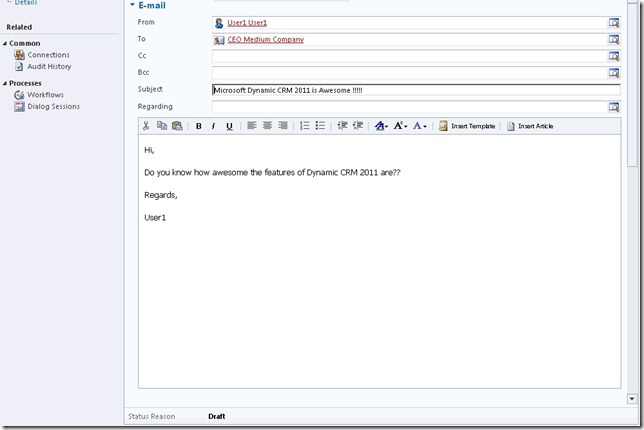This screenshot has height=430, width=644.
Task: Open Workflows under Processes
Action: pos(45,94)
